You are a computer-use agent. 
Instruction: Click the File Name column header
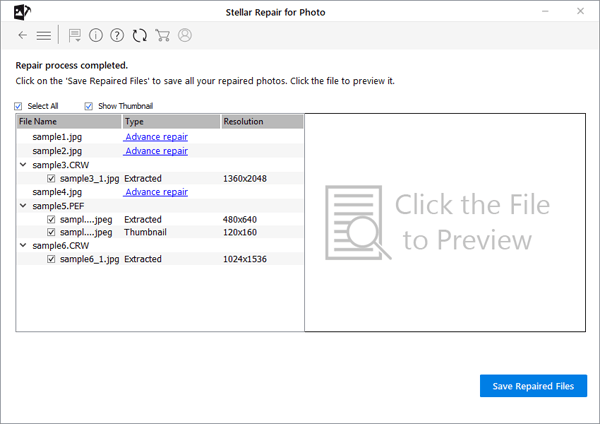pos(67,122)
